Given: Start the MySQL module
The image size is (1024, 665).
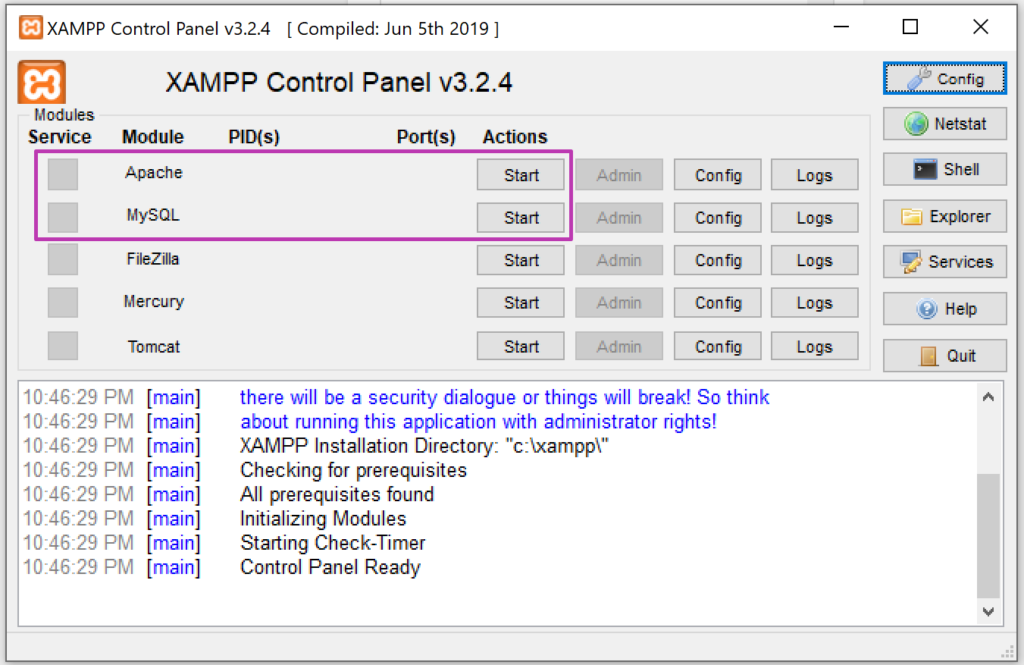Looking at the screenshot, I should pyautogui.click(x=520, y=217).
